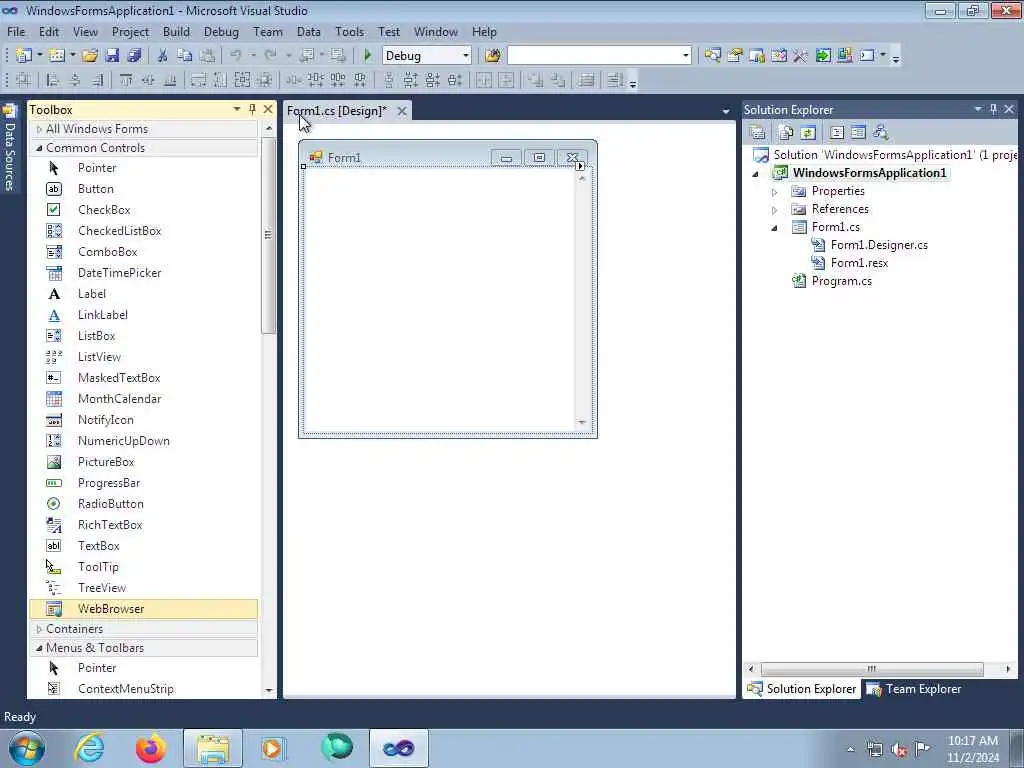Open the Debug menu
Image resolution: width=1024 pixels, height=768 pixels.
[x=221, y=31]
